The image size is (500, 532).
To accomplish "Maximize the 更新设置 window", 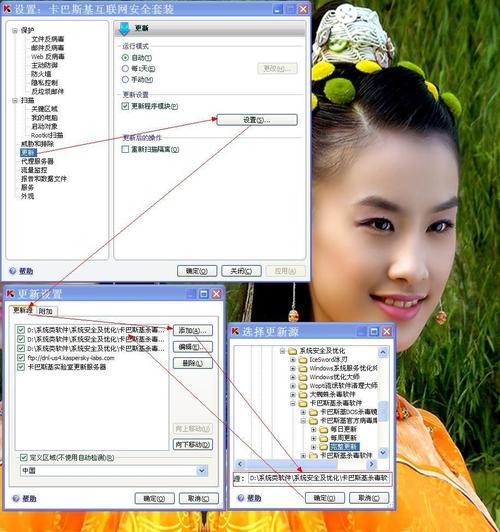I will click(204, 294).
